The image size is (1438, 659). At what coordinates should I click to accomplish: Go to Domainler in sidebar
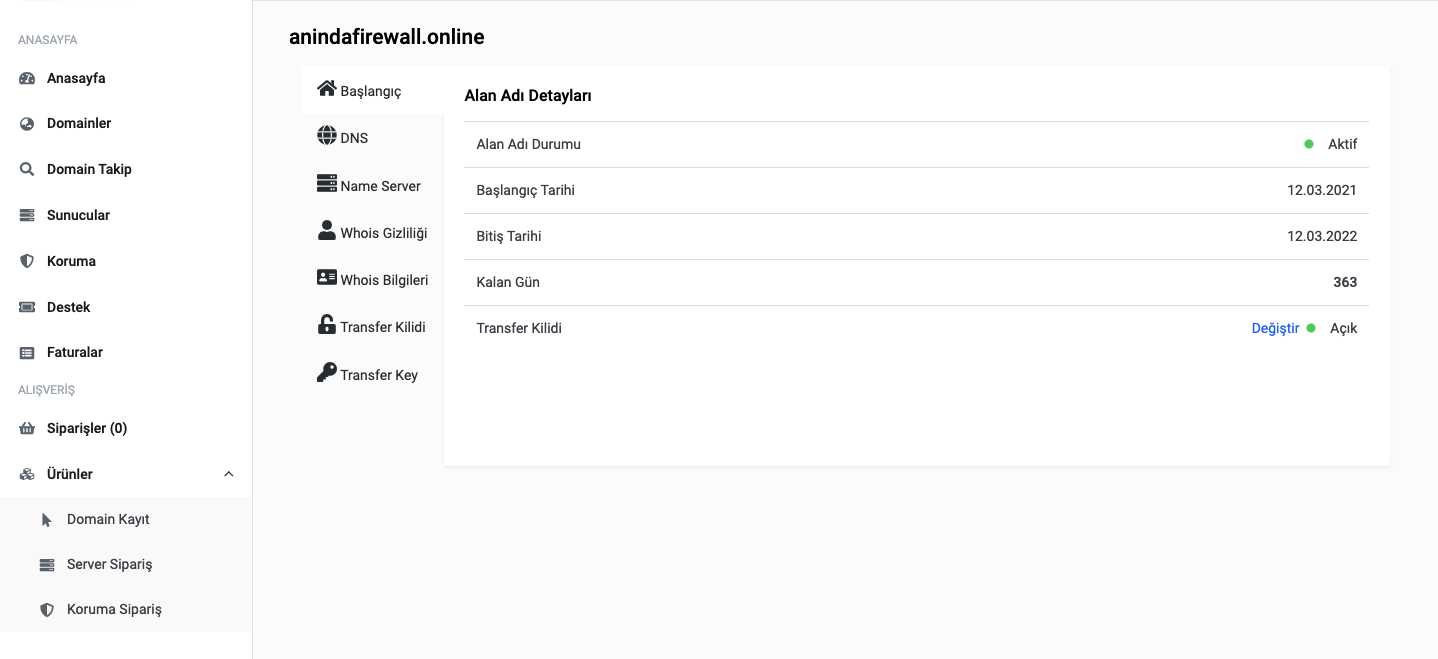point(79,124)
